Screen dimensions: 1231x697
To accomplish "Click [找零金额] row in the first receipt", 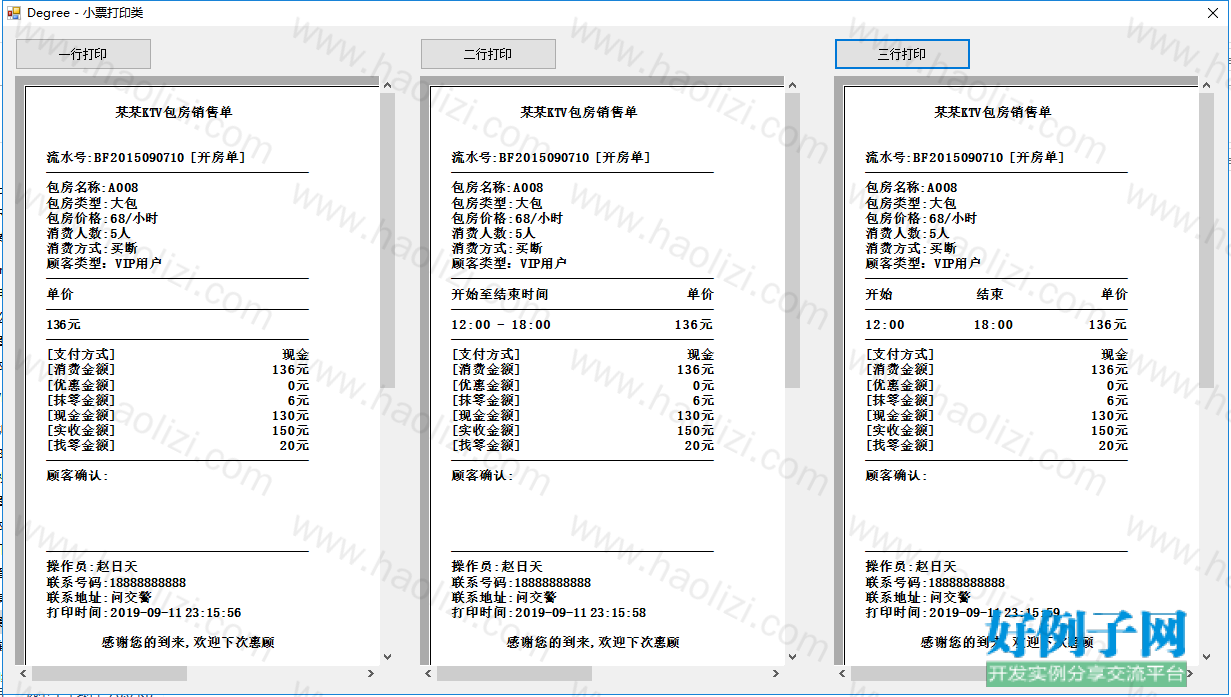I will coord(178,445).
